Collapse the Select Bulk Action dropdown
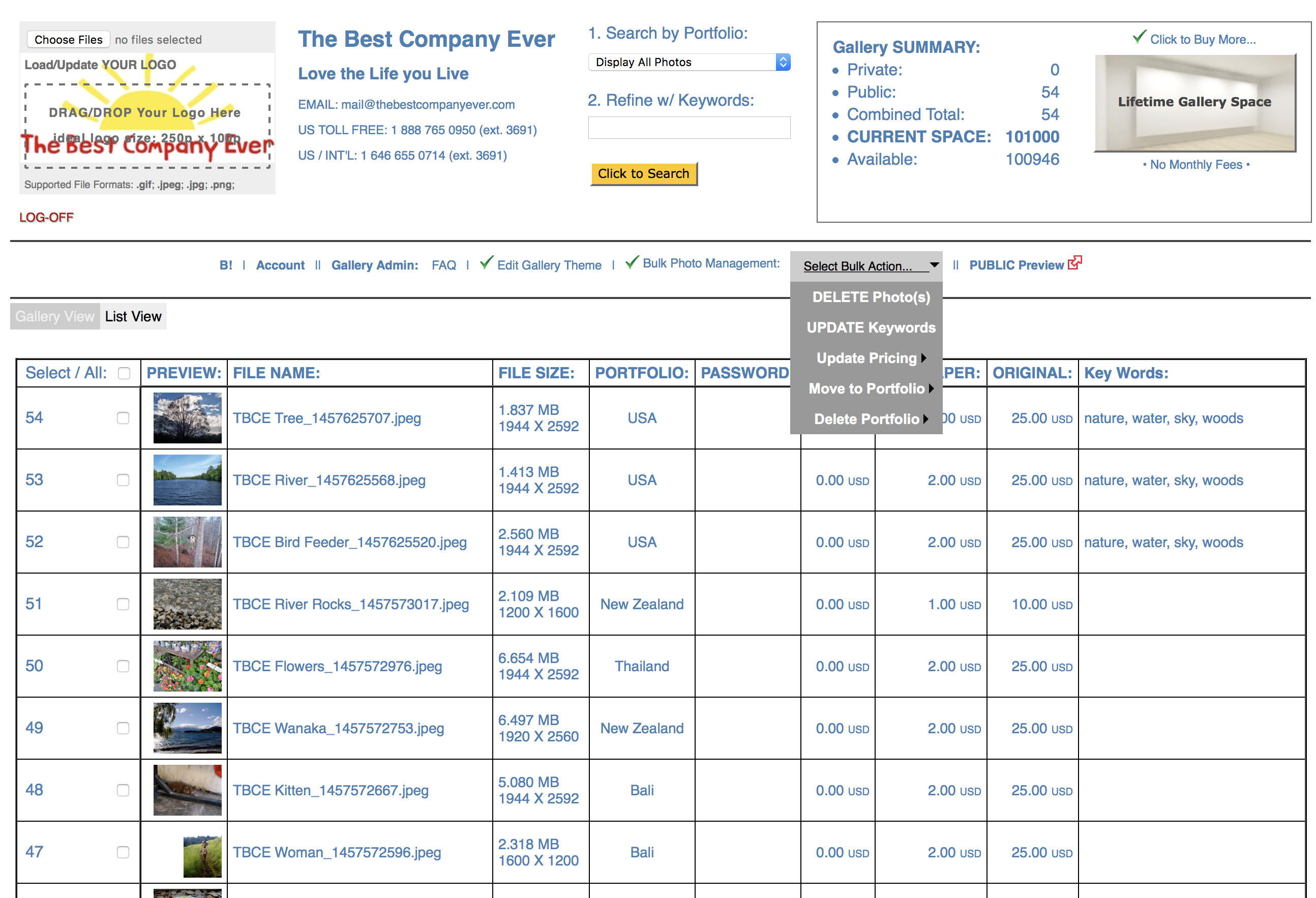Screen dimensions: 1316x898 click(x=865, y=265)
